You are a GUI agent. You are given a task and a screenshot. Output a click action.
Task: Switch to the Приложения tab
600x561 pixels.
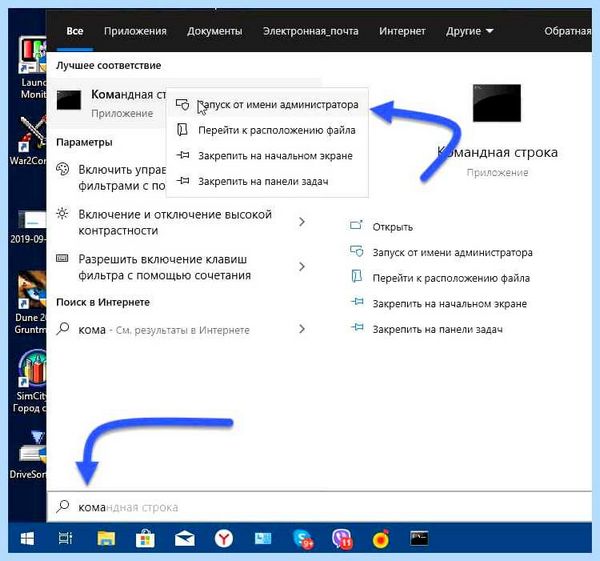(x=135, y=31)
